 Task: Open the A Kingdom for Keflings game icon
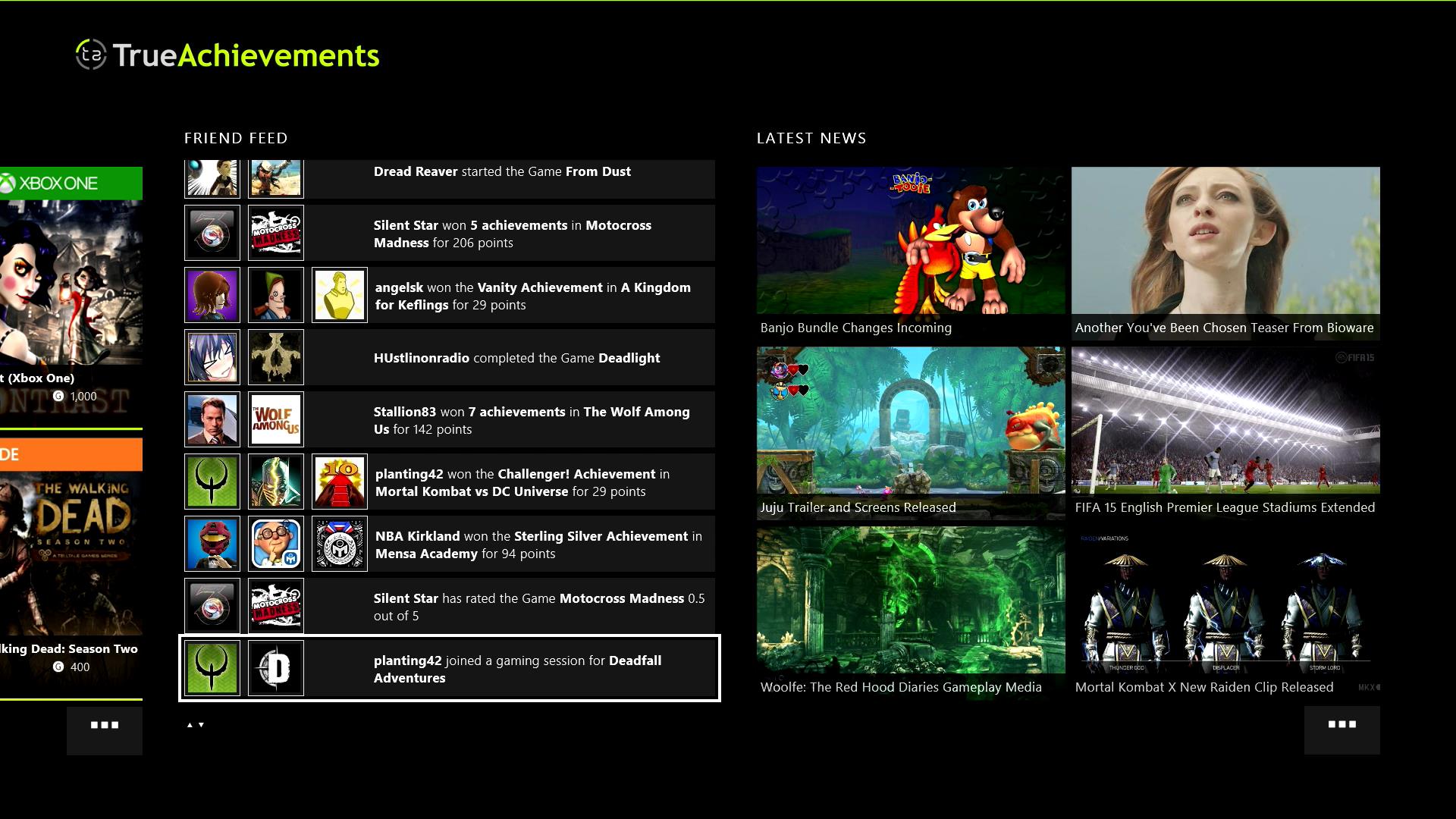coord(276,295)
